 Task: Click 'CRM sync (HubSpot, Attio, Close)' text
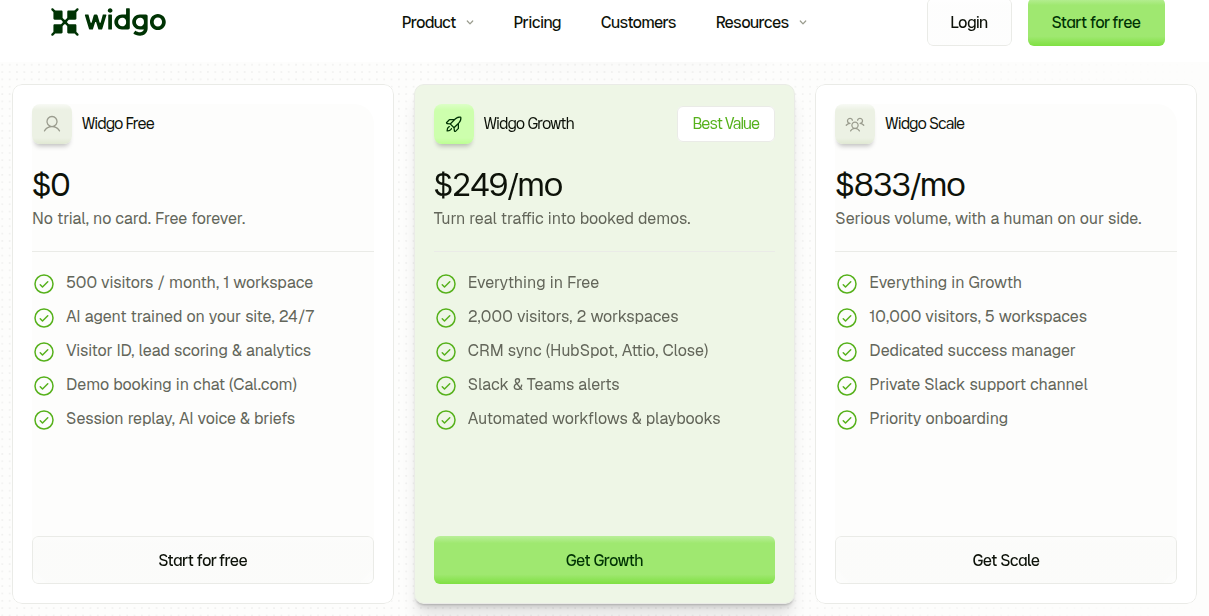coord(588,351)
